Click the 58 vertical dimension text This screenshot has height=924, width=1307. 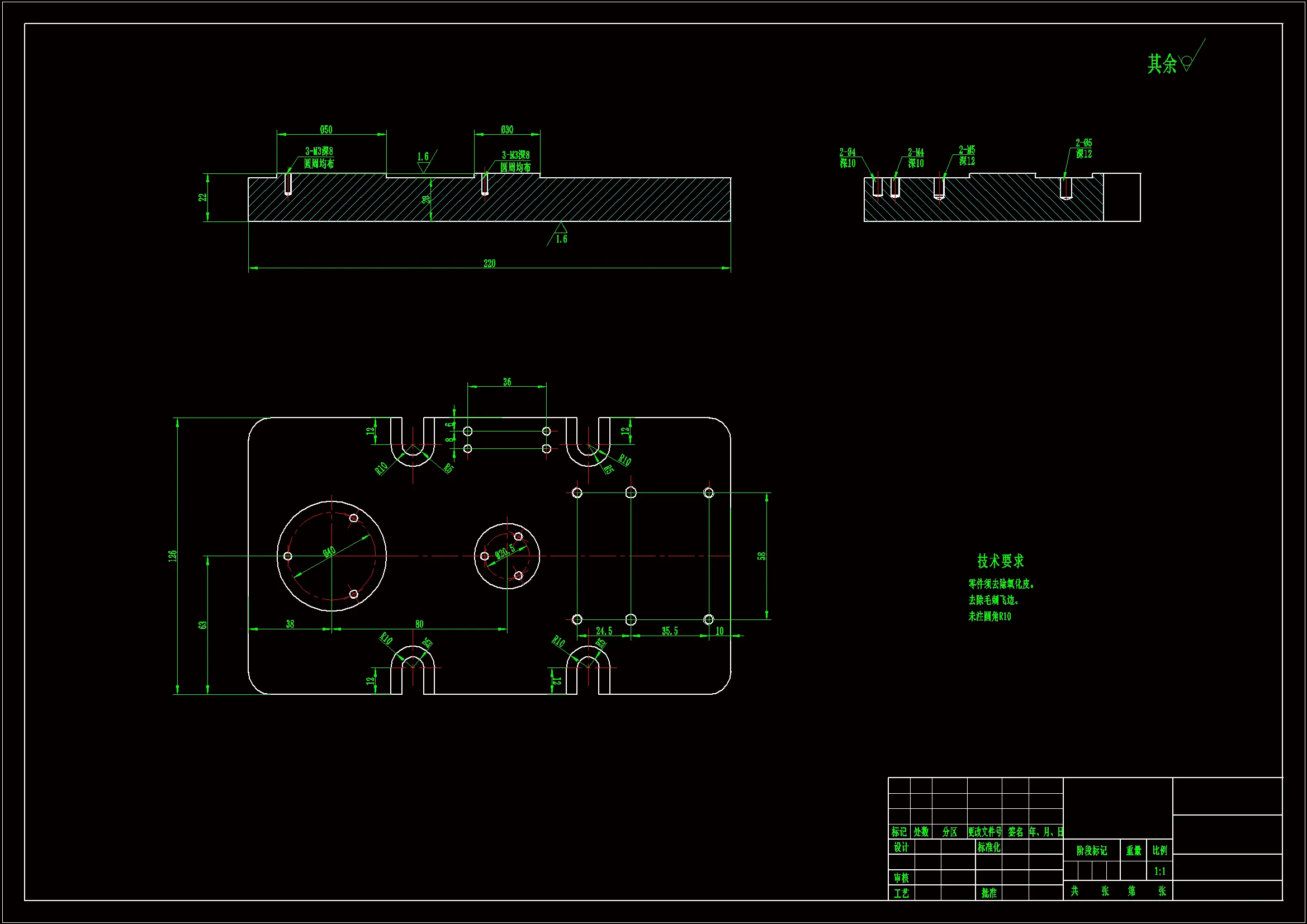(x=761, y=556)
